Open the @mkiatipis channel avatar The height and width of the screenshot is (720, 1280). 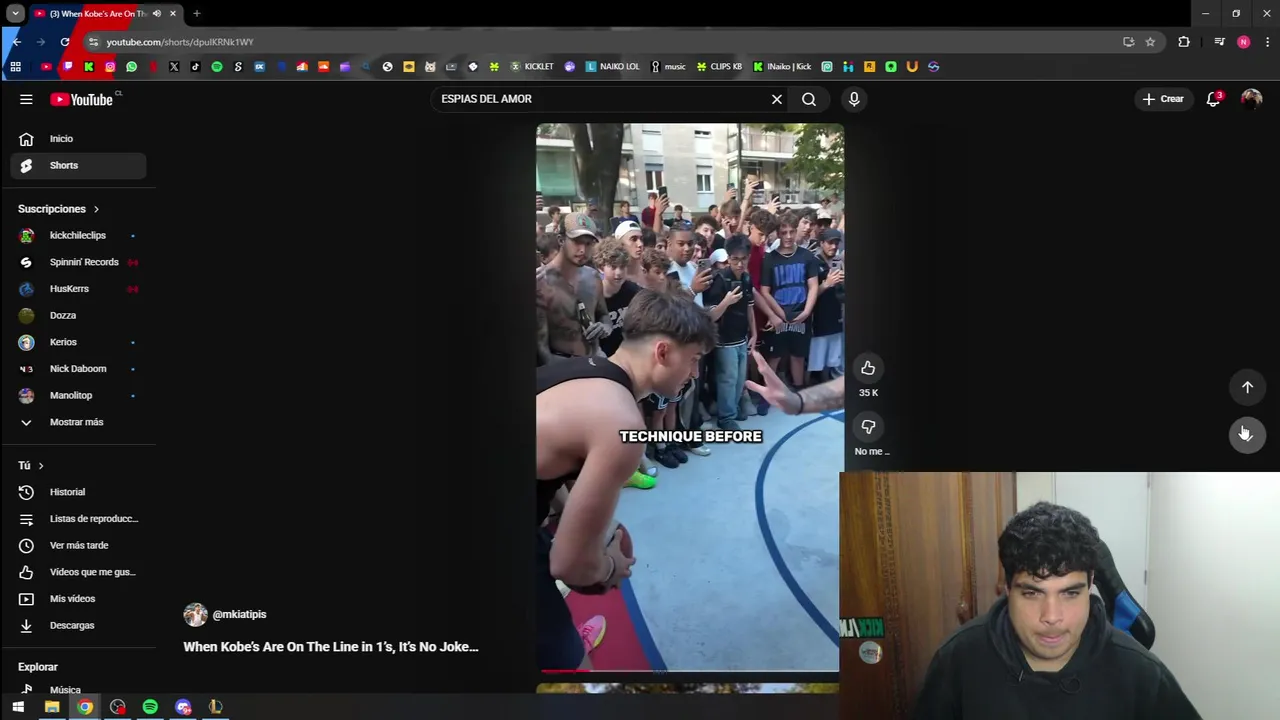pyautogui.click(x=195, y=614)
